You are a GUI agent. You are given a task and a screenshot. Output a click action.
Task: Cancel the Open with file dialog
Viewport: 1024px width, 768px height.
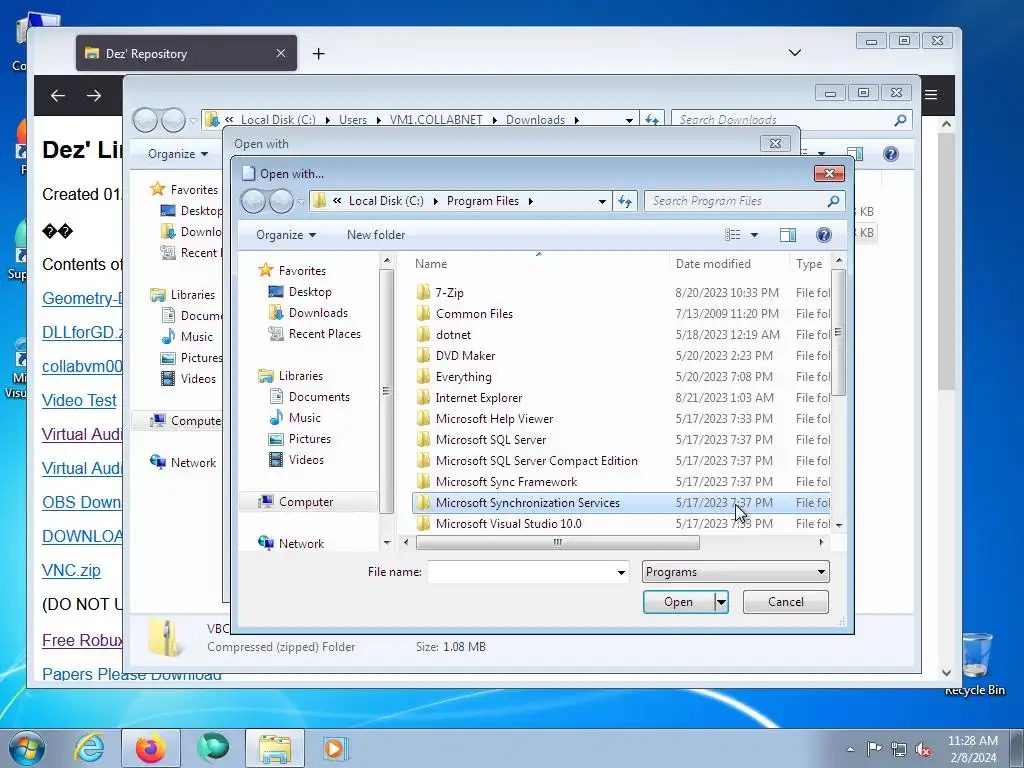pos(786,602)
